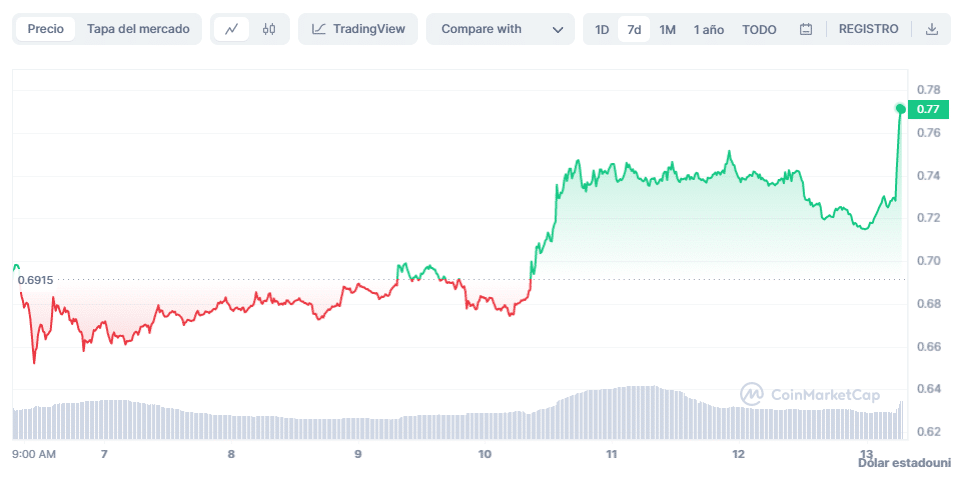
Task: Click the 9:00 AM time axis label
Action: [33, 454]
